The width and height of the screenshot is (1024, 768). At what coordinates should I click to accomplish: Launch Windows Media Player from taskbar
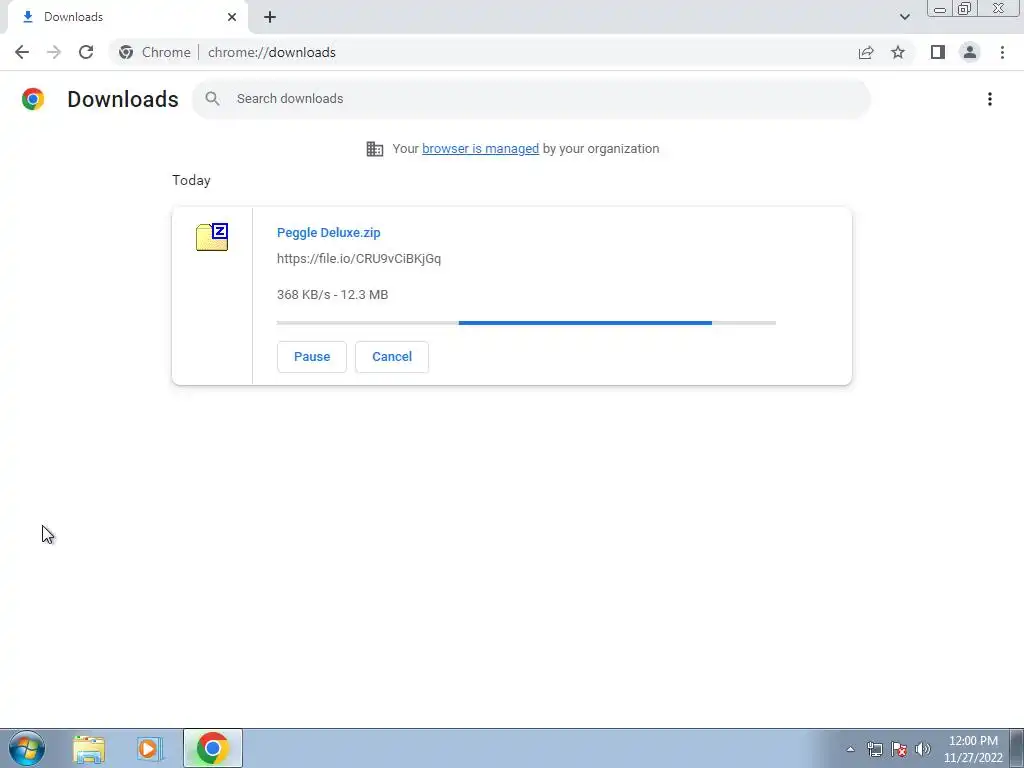pos(150,749)
